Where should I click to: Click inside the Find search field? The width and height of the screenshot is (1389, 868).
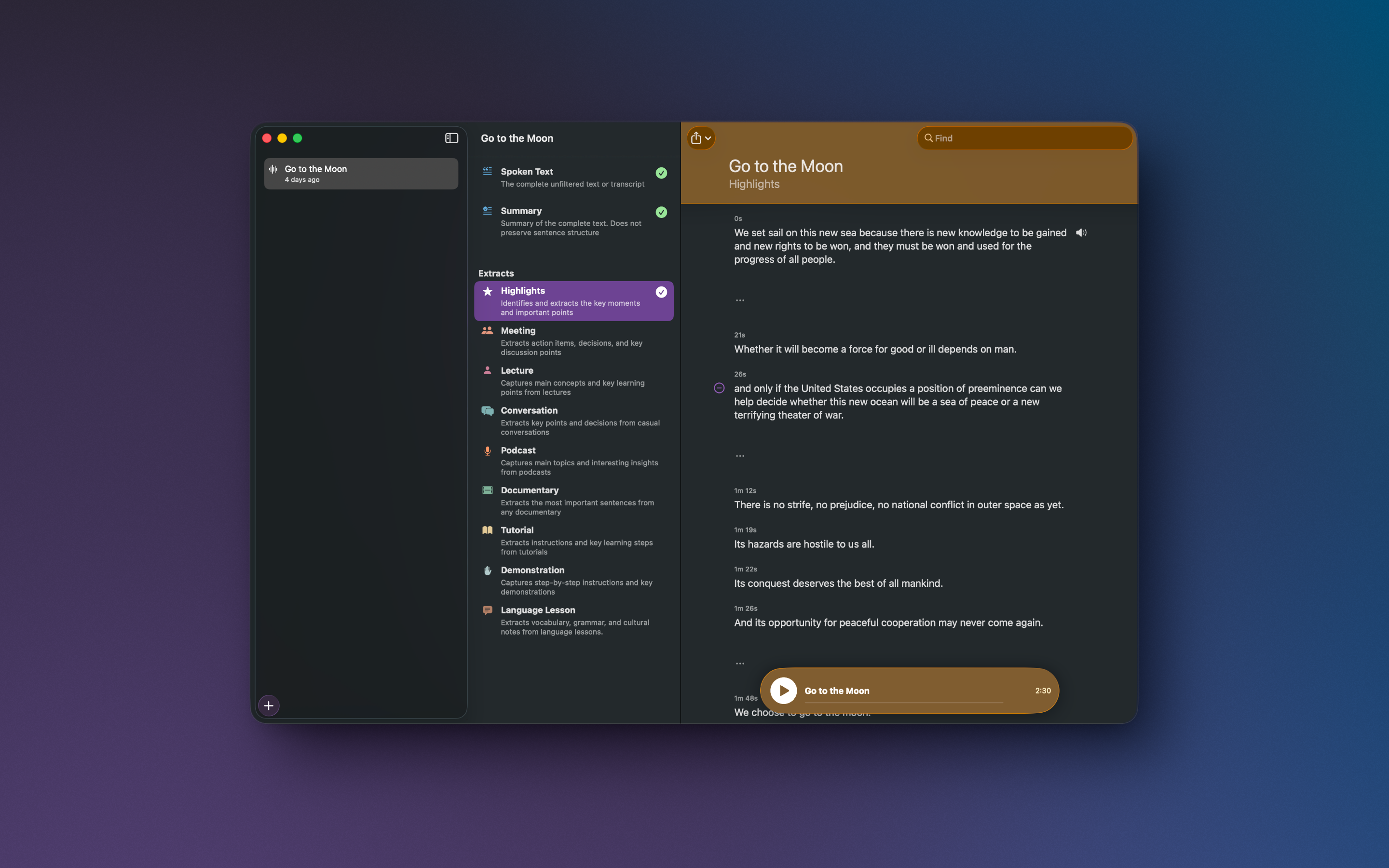coord(1024,138)
